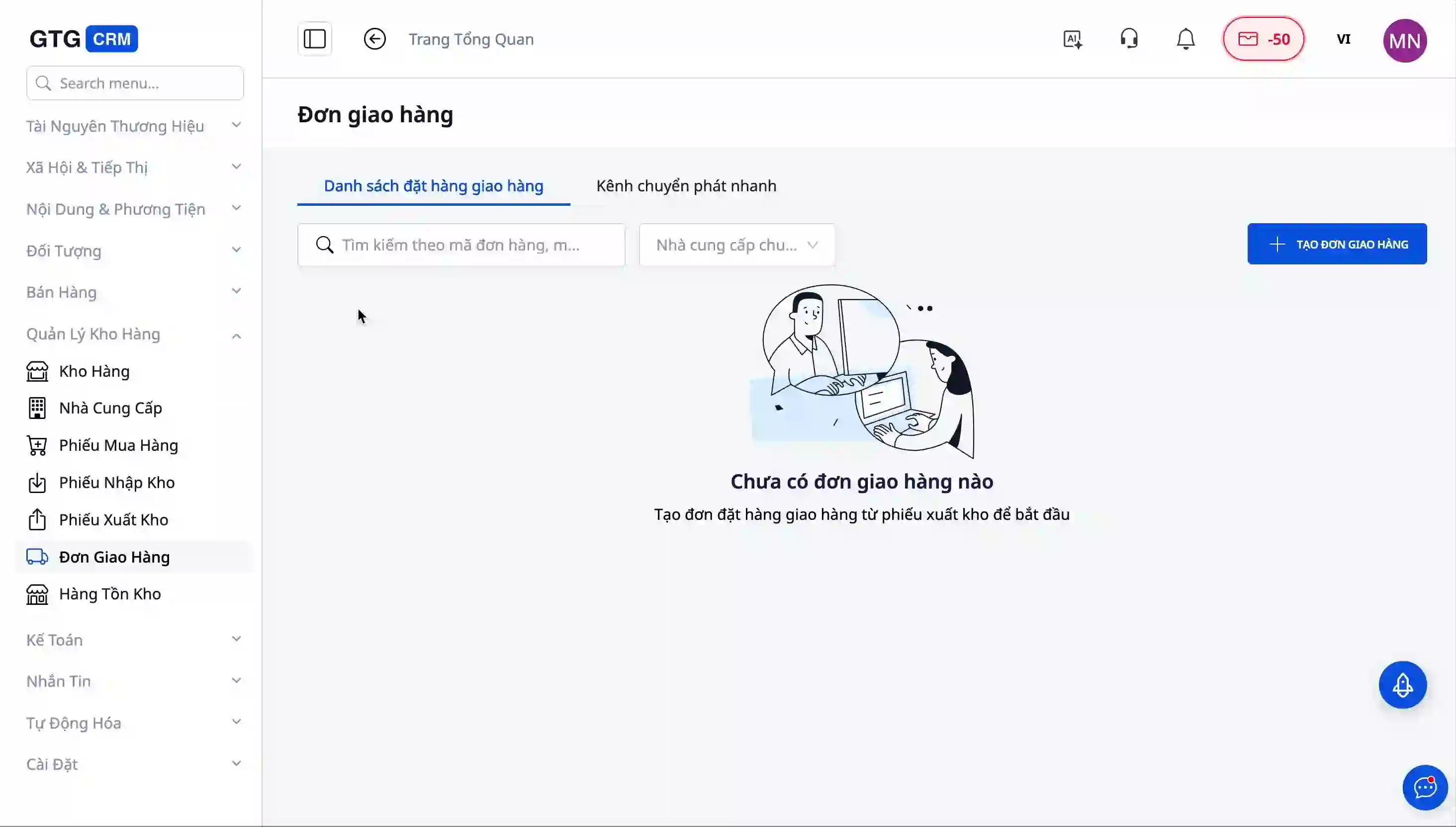
Task: Open Kho Hàng warehouse menu item
Action: pos(94,371)
